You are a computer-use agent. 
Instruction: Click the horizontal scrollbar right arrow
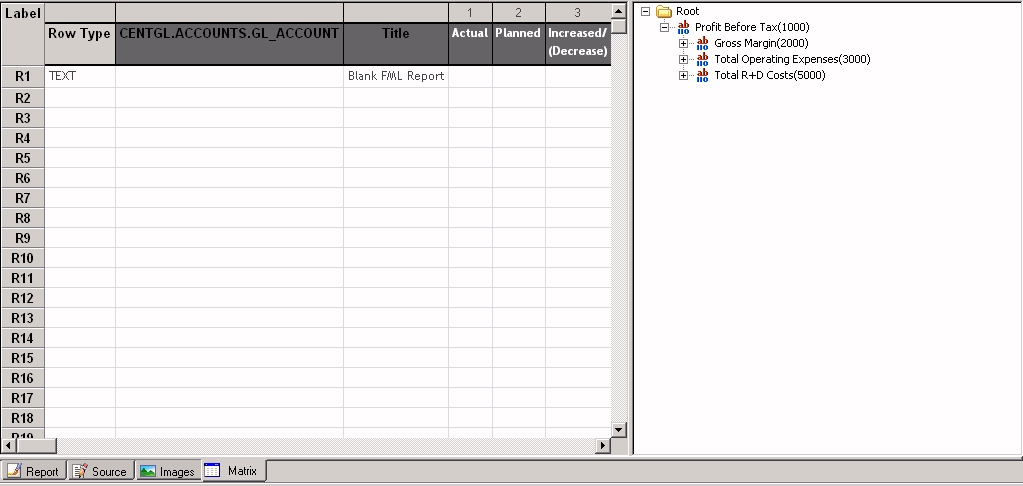point(603,446)
